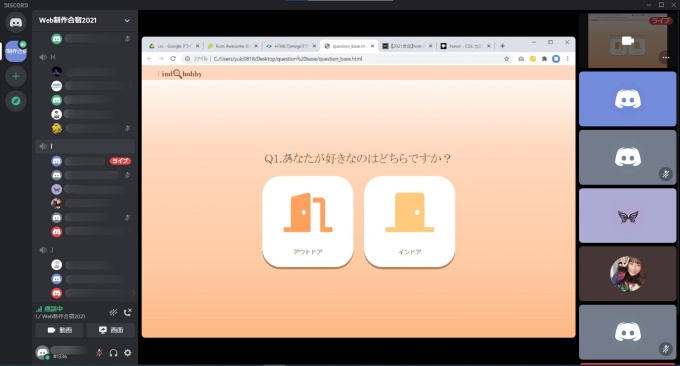
Task: Click Chrome forward arrow in shared window
Action: coord(161,59)
